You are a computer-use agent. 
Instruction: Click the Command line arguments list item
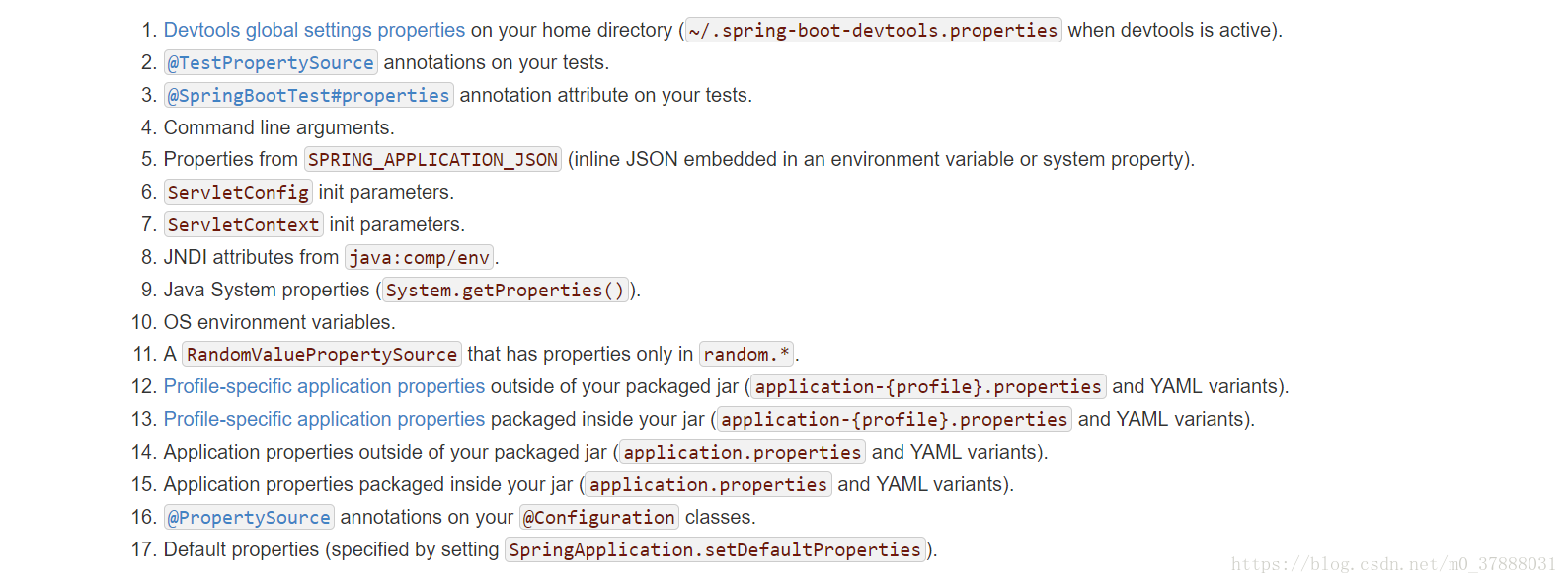(278, 127)
